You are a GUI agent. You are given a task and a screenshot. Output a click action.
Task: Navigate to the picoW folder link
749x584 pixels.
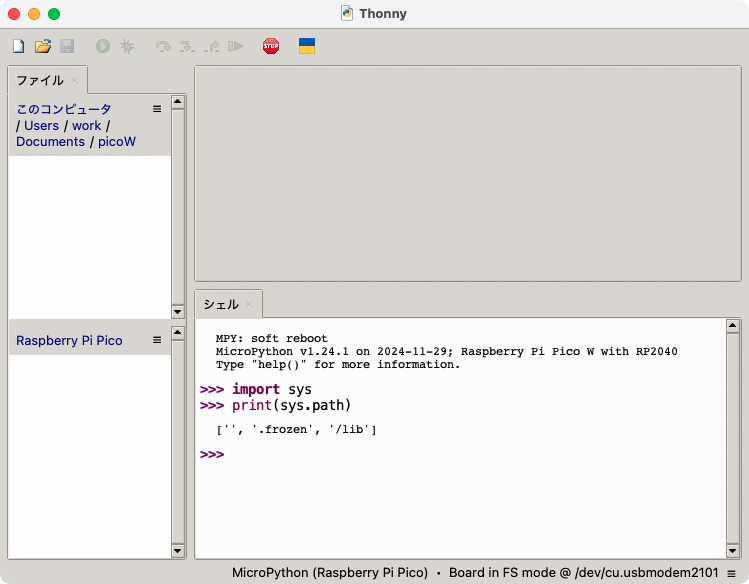pyautogui.click(x=117, y=142)
